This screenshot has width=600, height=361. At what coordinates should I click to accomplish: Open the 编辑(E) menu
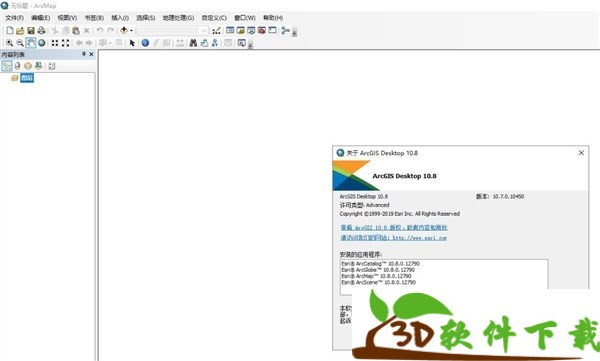pyautogui.click(x=41, y=18)
